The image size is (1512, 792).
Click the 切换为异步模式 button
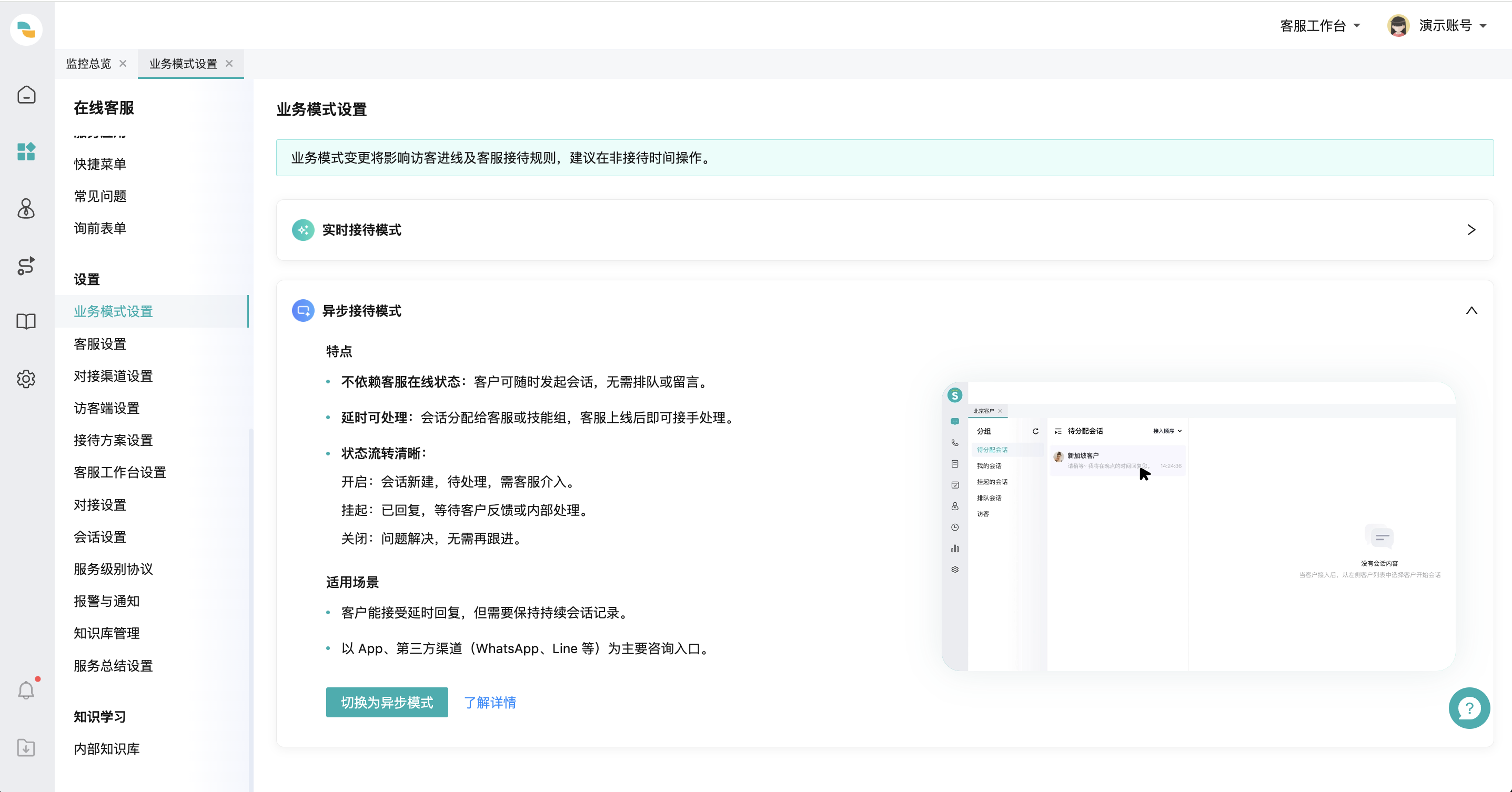387,702
